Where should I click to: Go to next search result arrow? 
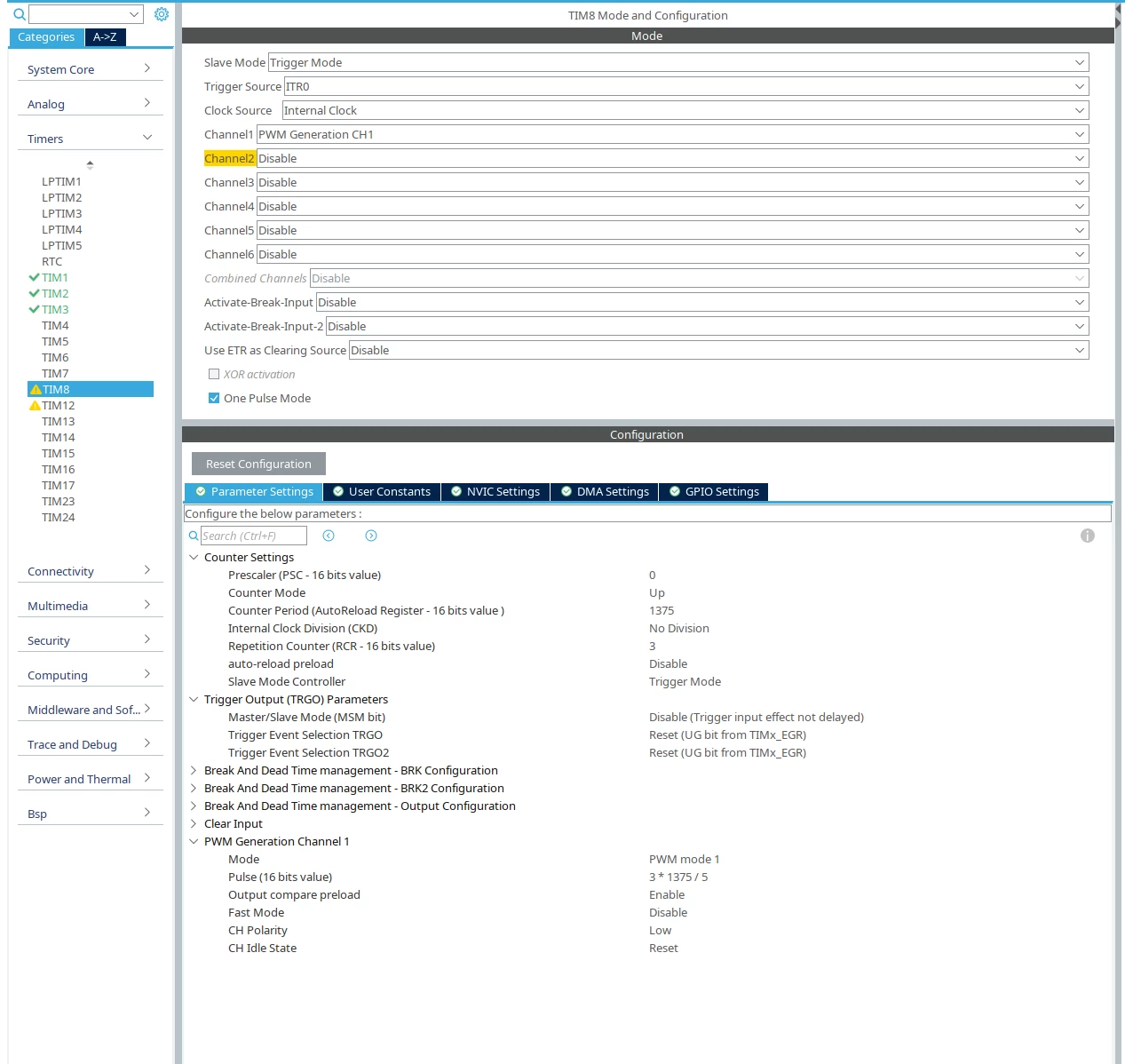pos(371,536)
